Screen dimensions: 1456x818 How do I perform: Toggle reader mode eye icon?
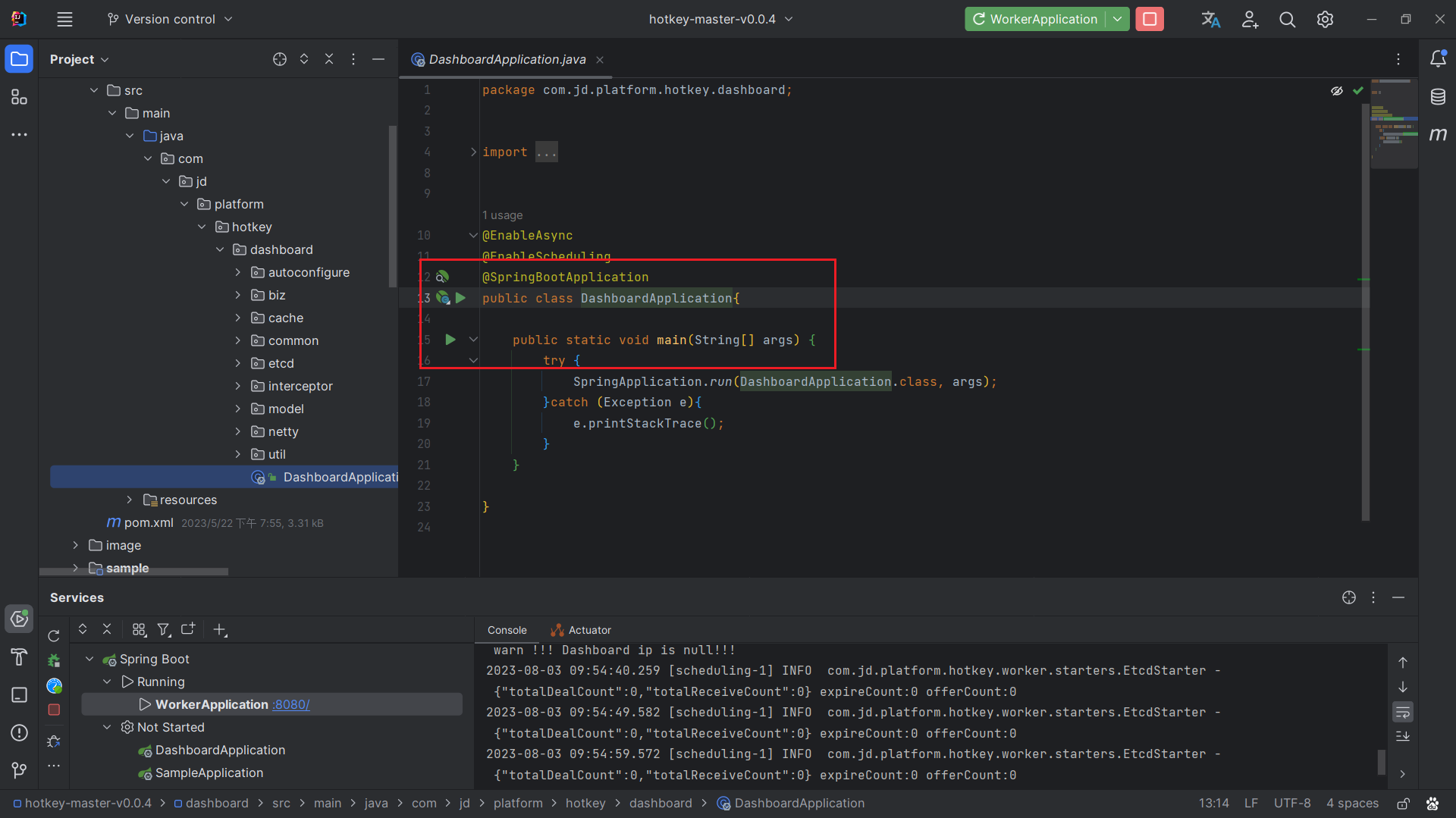(1337, 91)
